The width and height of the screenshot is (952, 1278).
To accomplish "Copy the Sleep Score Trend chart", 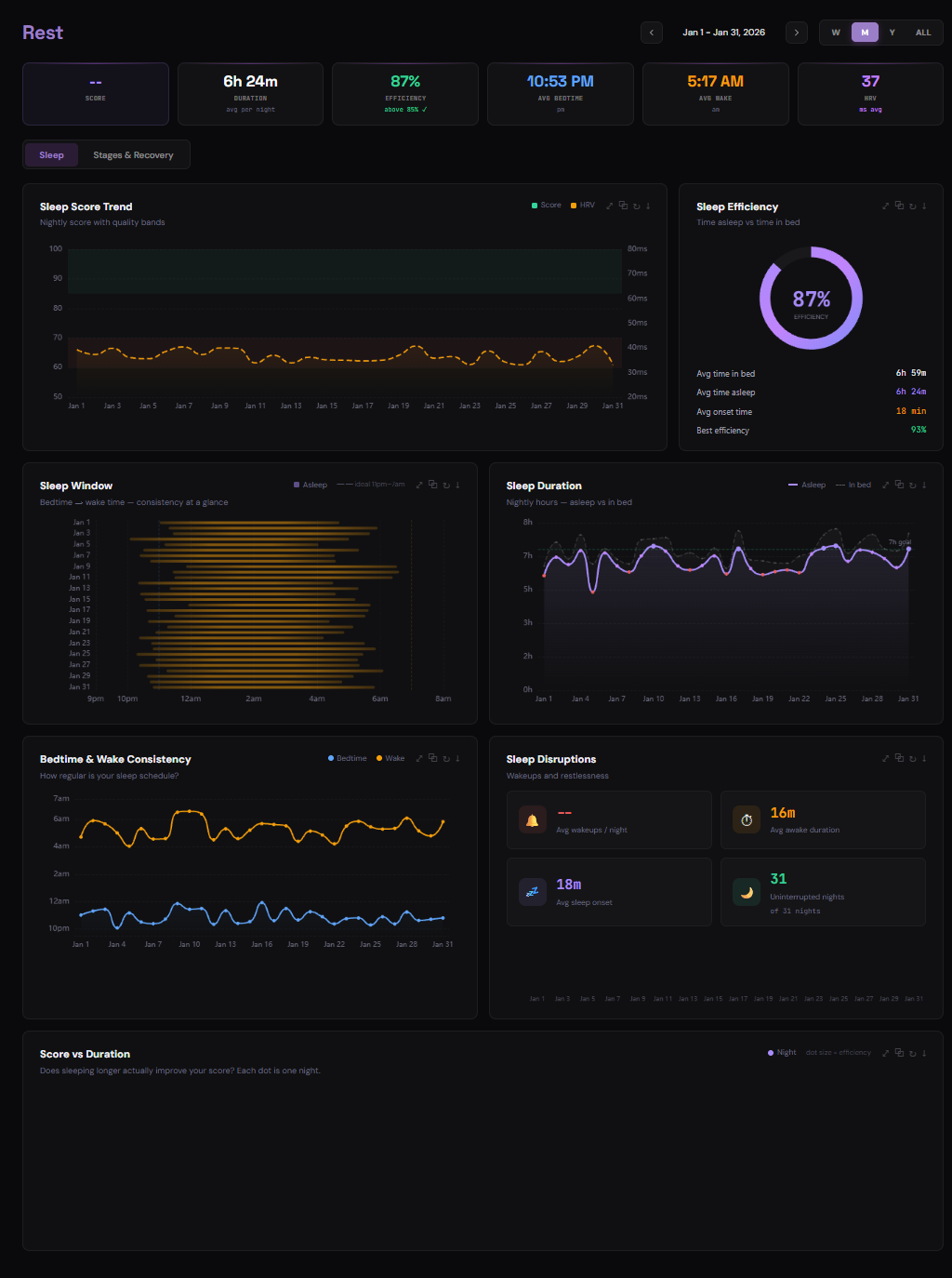I will (623, 206).
